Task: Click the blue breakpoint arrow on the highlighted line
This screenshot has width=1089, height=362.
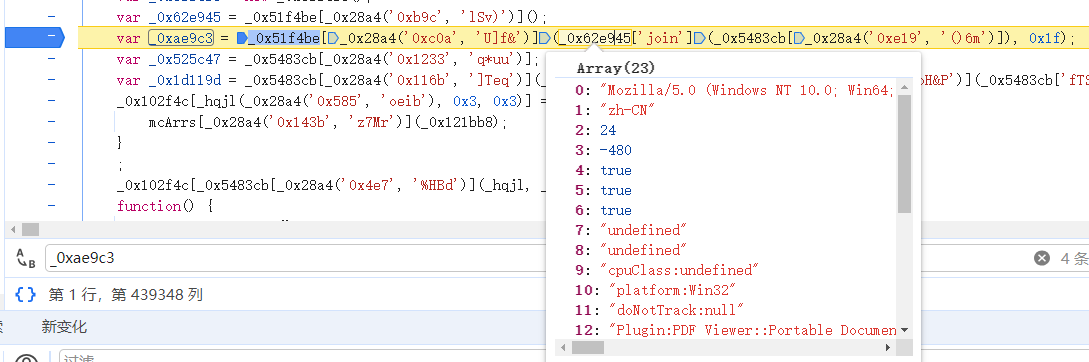Action: pos(35,38)
